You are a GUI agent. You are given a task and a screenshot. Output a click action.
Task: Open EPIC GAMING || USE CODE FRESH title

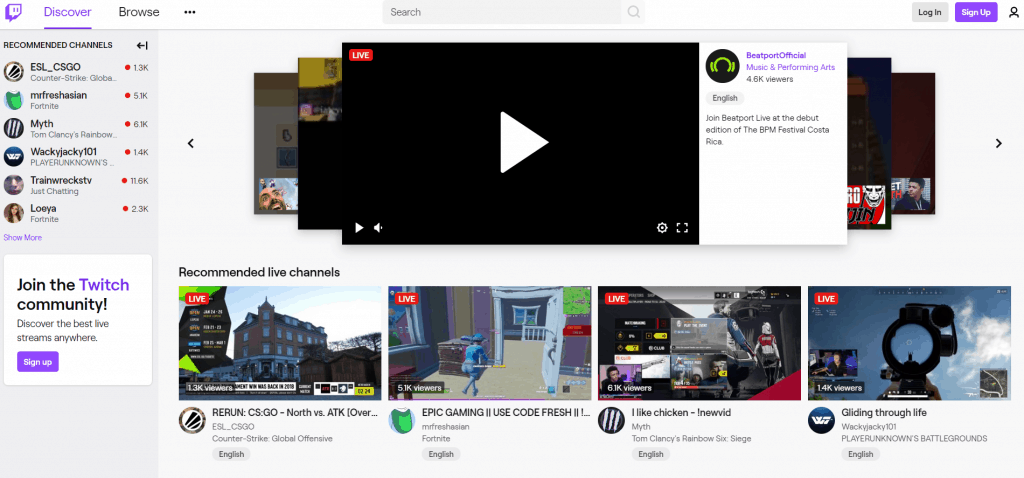pyautogui.click(x=506, y=413)
